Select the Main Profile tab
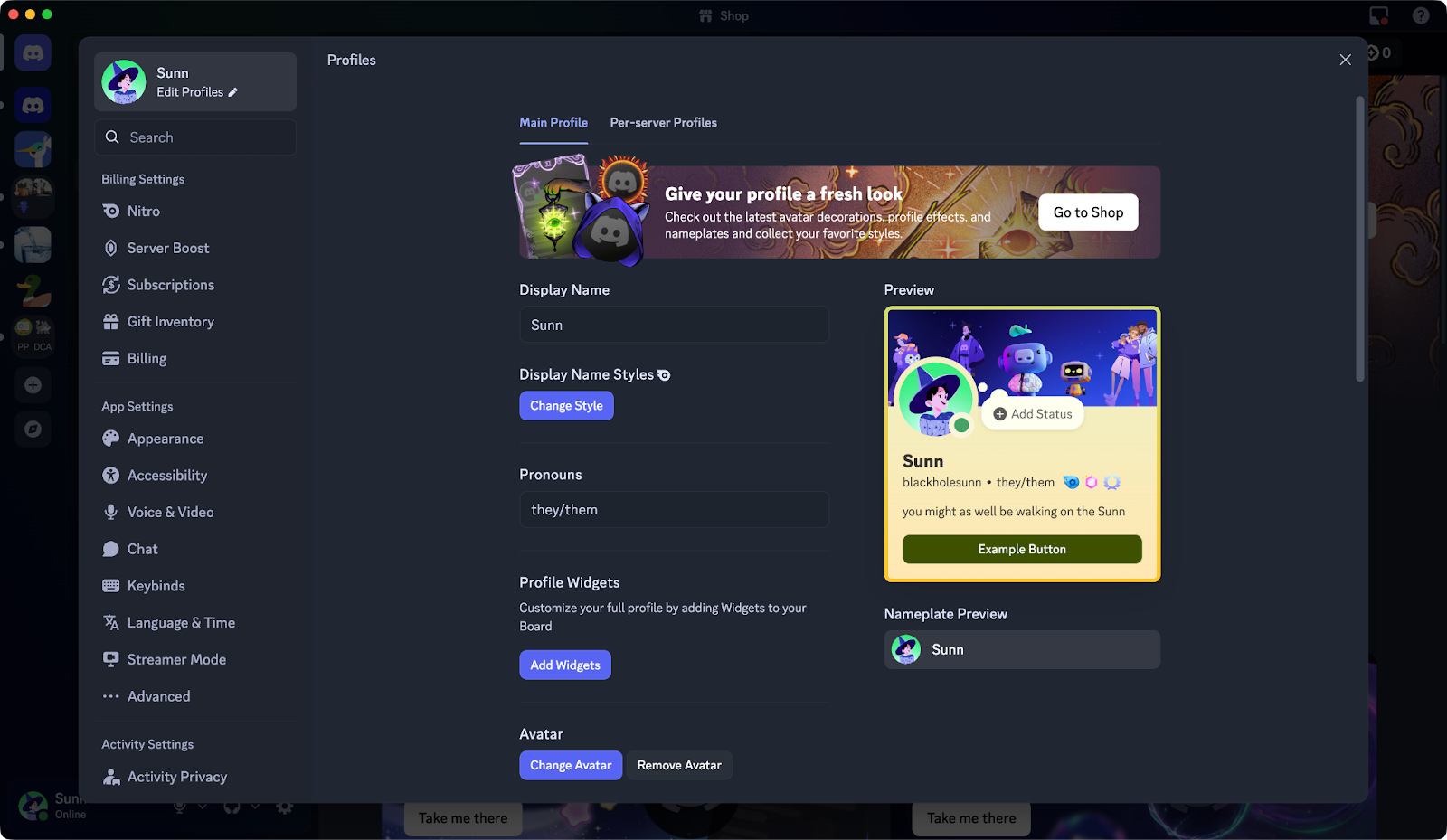The image size is (1447, 840). pyautogui.click(x=553, y=123)
